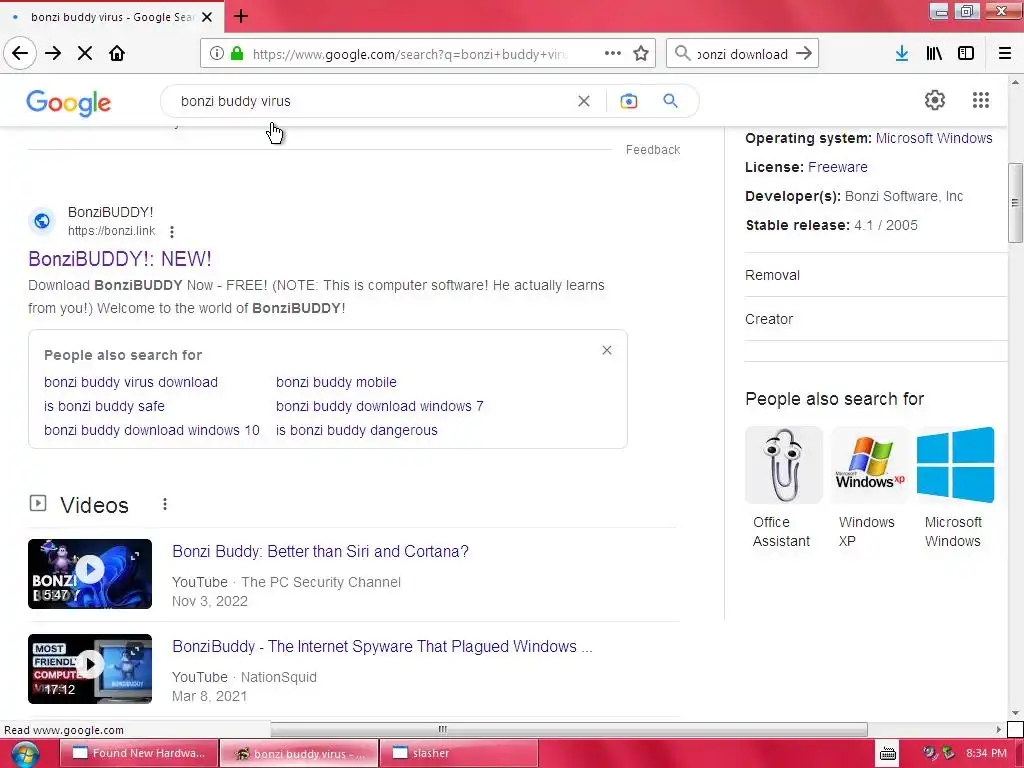Screen dimensions: 1024x768
Task: Submit the bonzi download search arrow
Action: click(805, 54)
